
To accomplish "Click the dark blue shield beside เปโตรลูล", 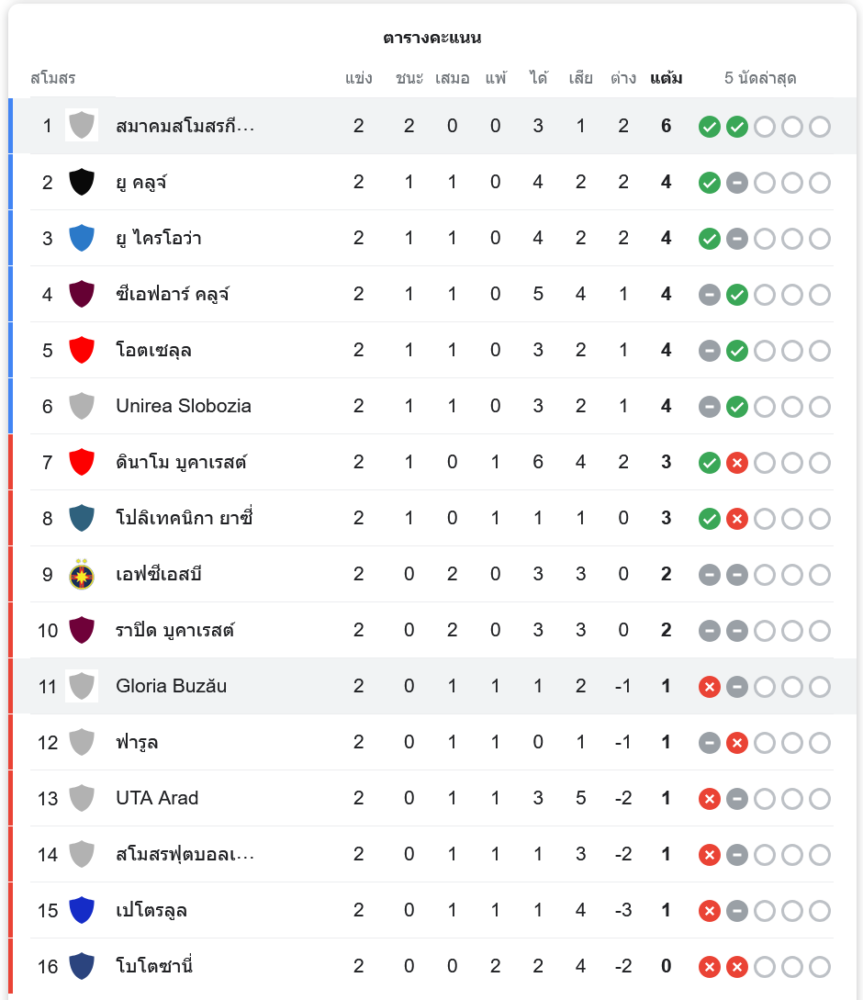I will click(82, 910).
